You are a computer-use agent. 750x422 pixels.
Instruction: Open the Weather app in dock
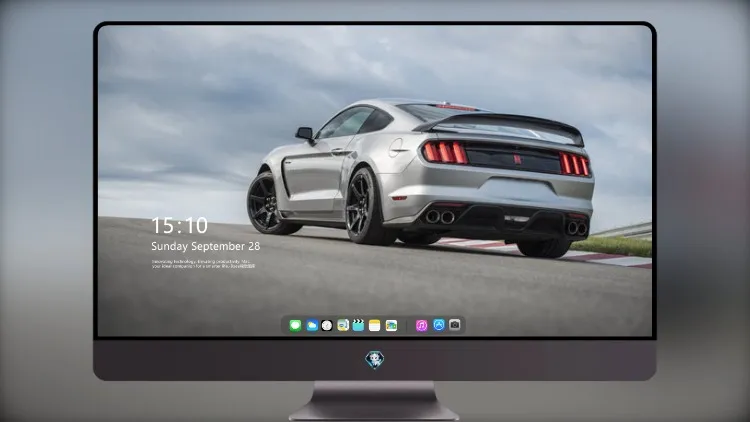click(x=312, y=325)
